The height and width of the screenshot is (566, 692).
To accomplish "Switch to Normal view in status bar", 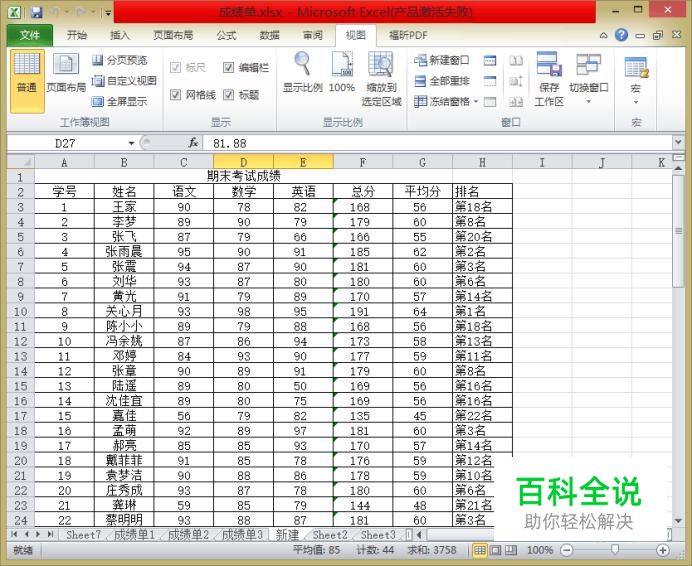I will 480,550.
